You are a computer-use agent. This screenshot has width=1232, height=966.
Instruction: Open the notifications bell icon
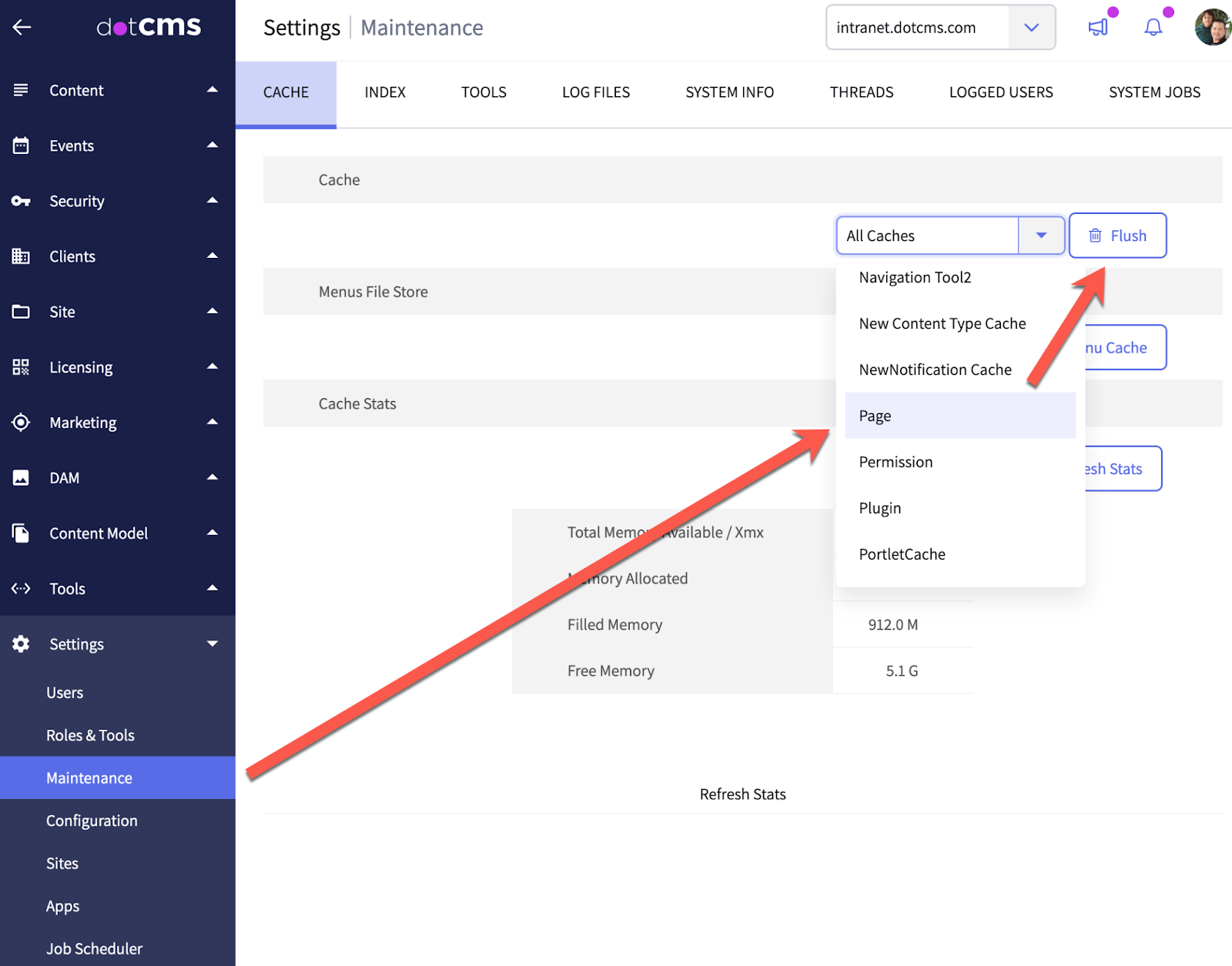[x=1153, y=28]
